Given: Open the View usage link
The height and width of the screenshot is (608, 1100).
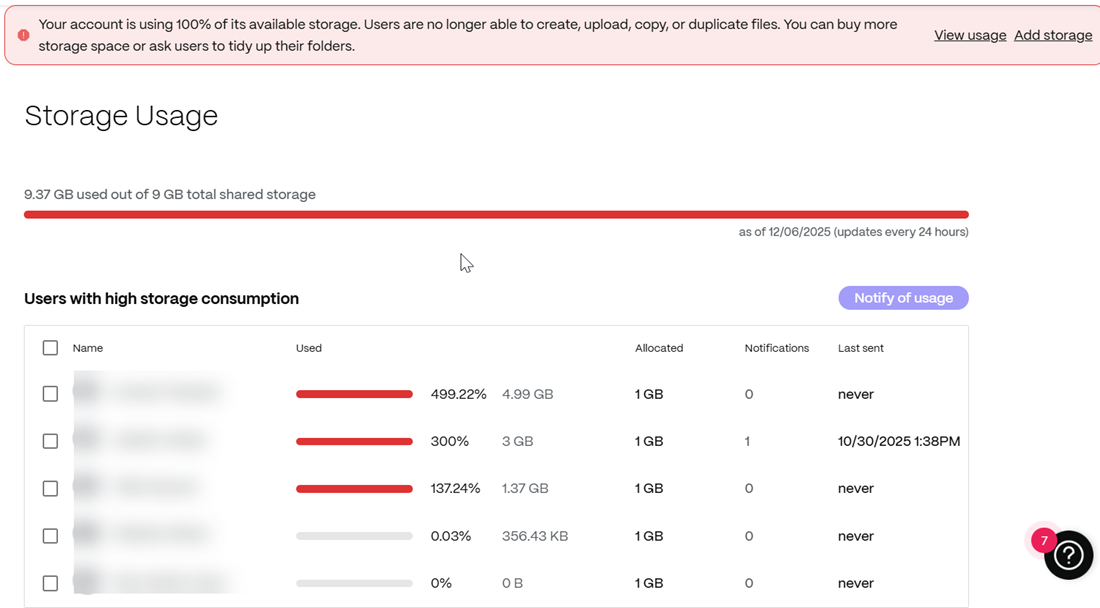Looking at the screenshot, I should point(969,35).
